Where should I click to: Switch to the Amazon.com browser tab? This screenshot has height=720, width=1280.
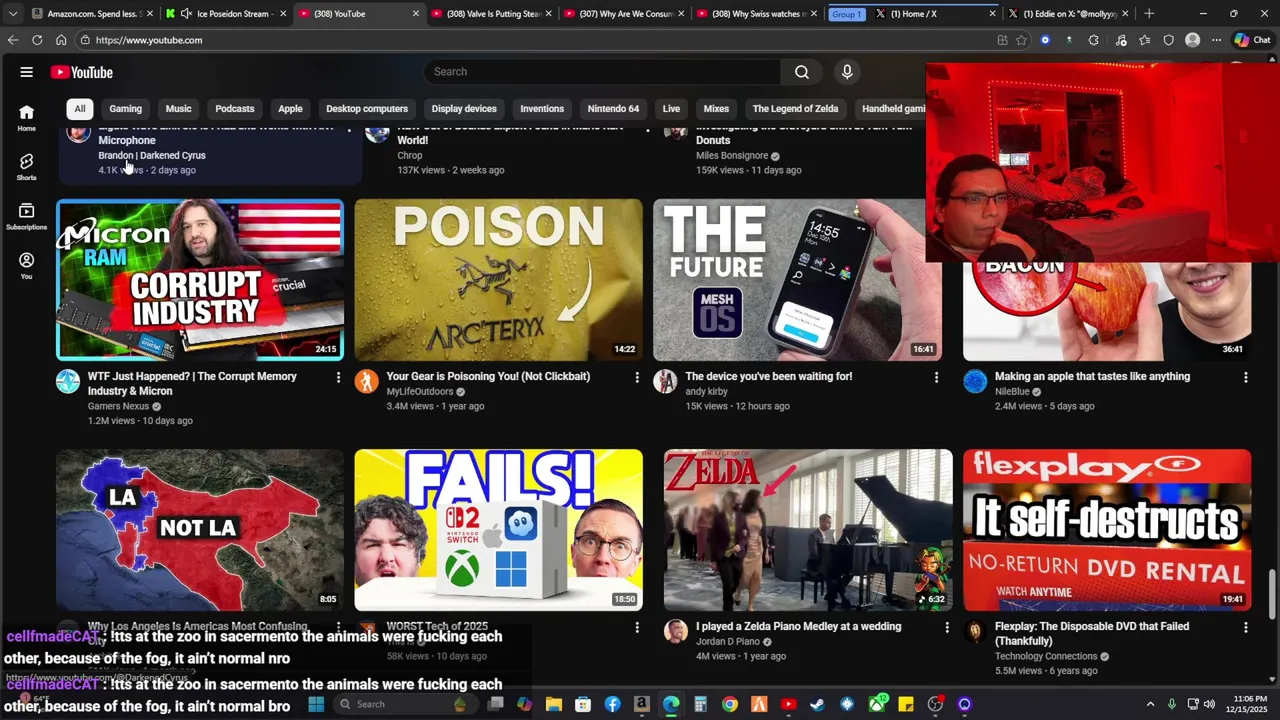point(90,14)
